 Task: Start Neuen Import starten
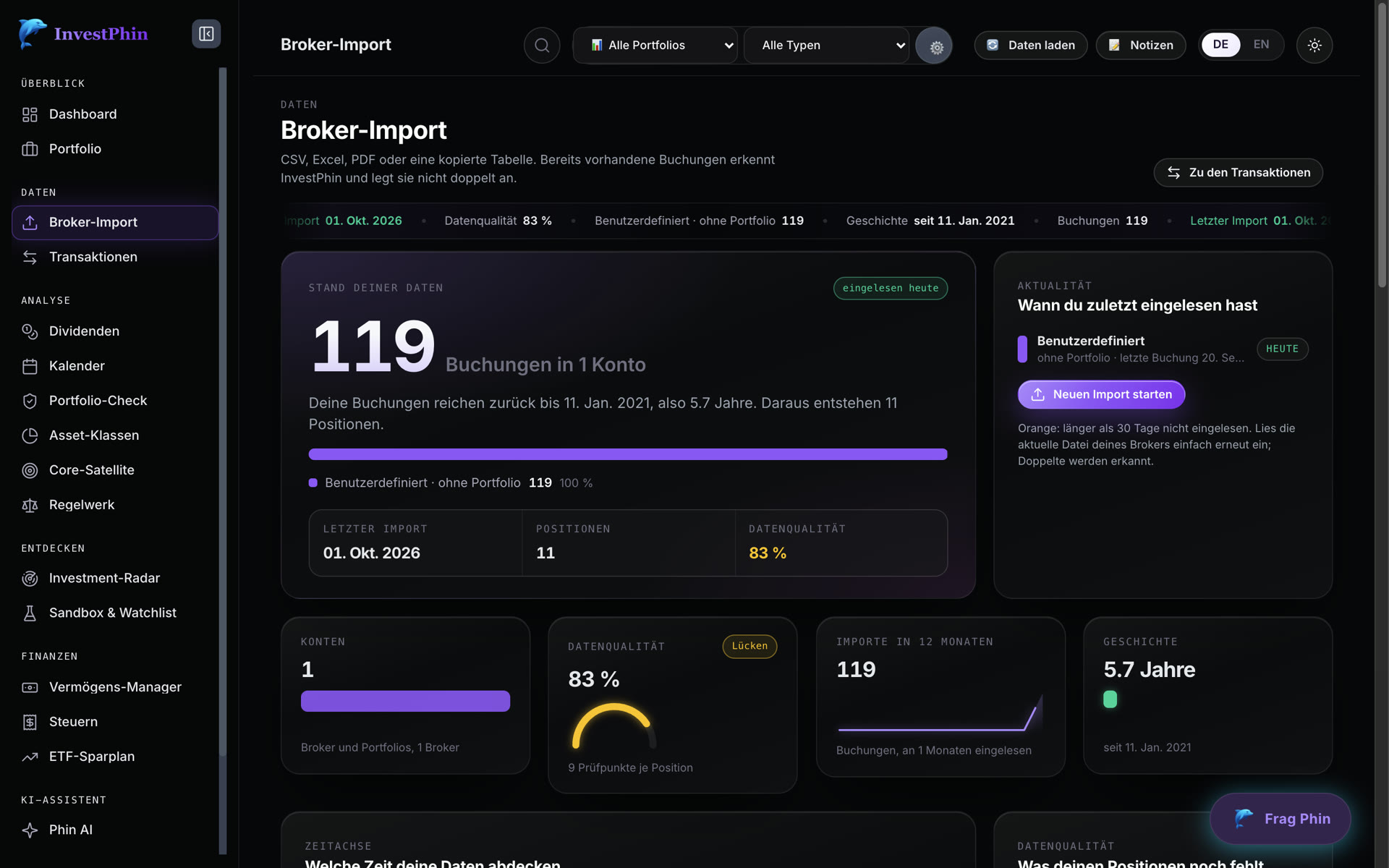[1101, 395]
